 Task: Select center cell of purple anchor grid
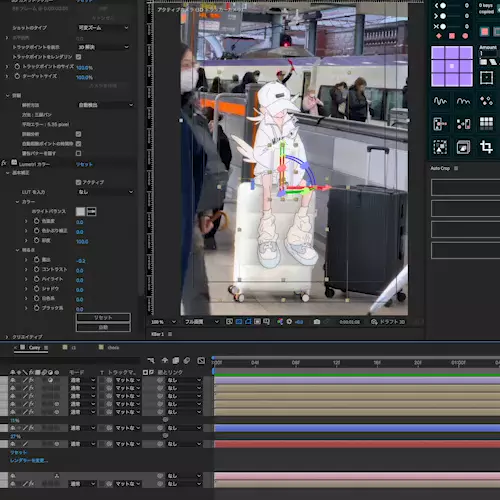click(452, 66)
